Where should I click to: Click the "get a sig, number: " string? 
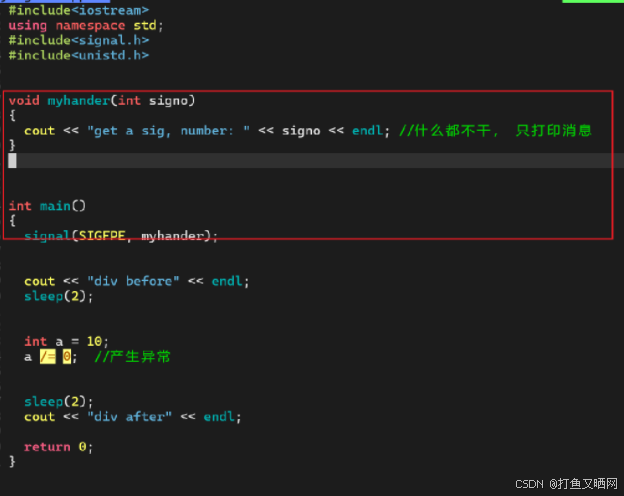168,131
